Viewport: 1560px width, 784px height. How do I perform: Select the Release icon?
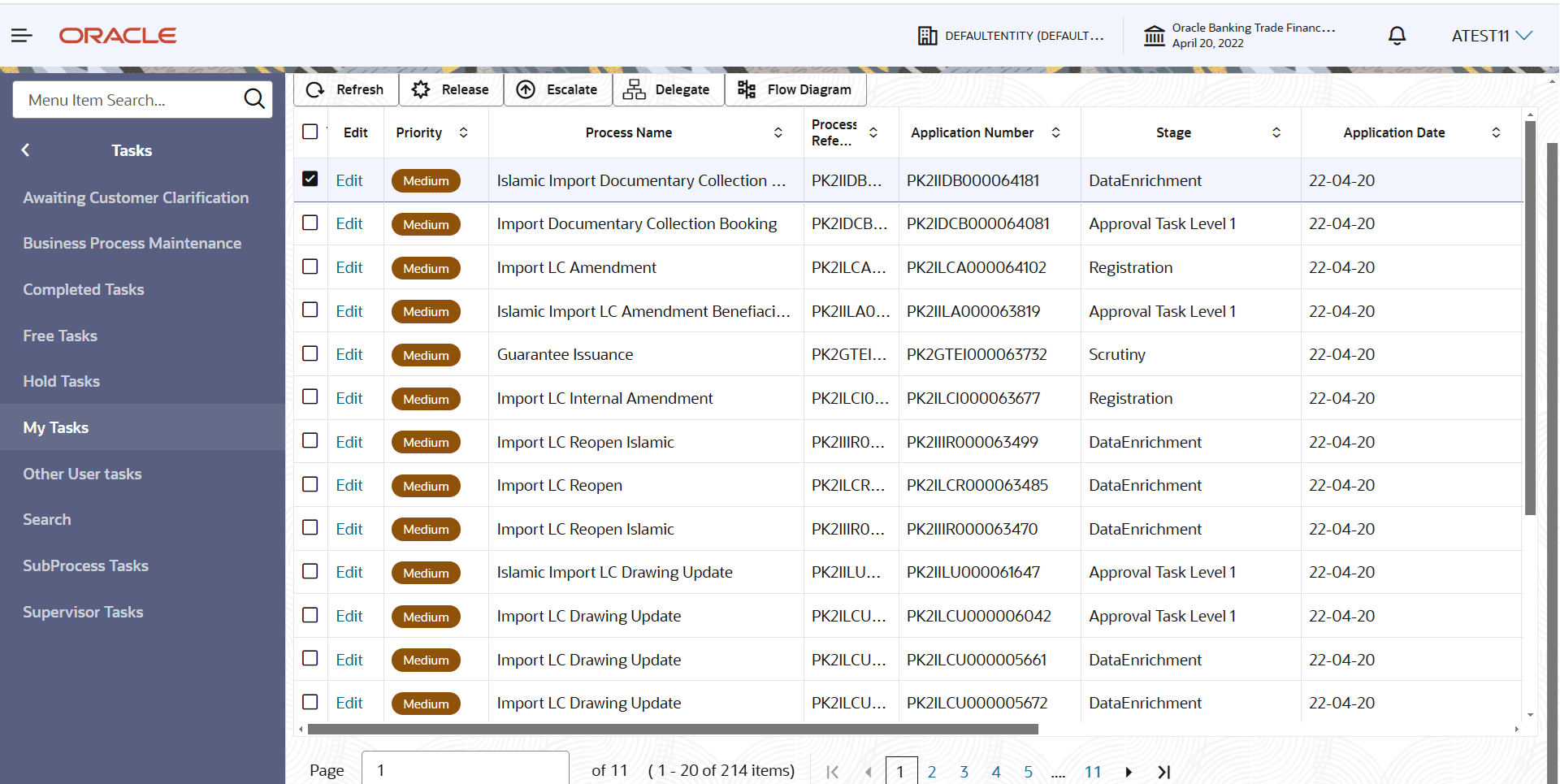[x=420, y=89]
